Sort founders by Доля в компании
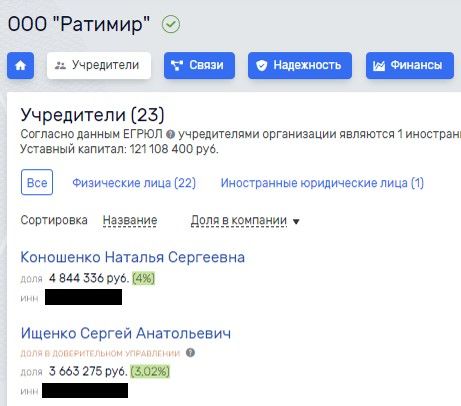Screen dimensions: 461x406 [239, 220]
